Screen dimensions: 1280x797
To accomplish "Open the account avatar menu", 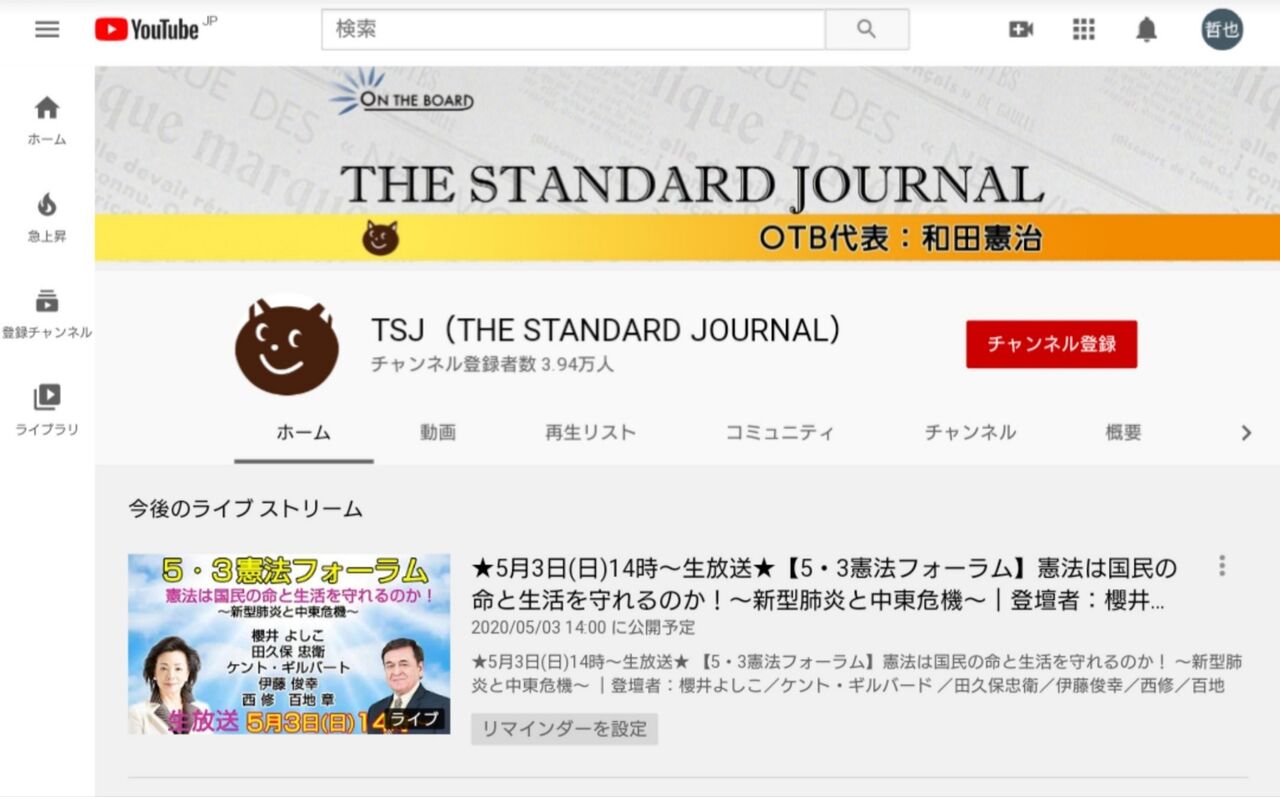I will point(1222,30).
